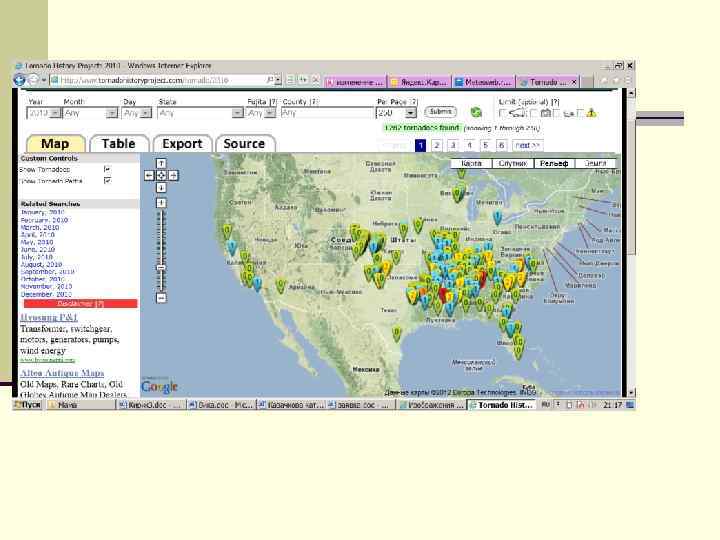The image size is (720, 540).
Task: Click the next >> pagination link
Action: pyautogui.click(x=528, y=146)
